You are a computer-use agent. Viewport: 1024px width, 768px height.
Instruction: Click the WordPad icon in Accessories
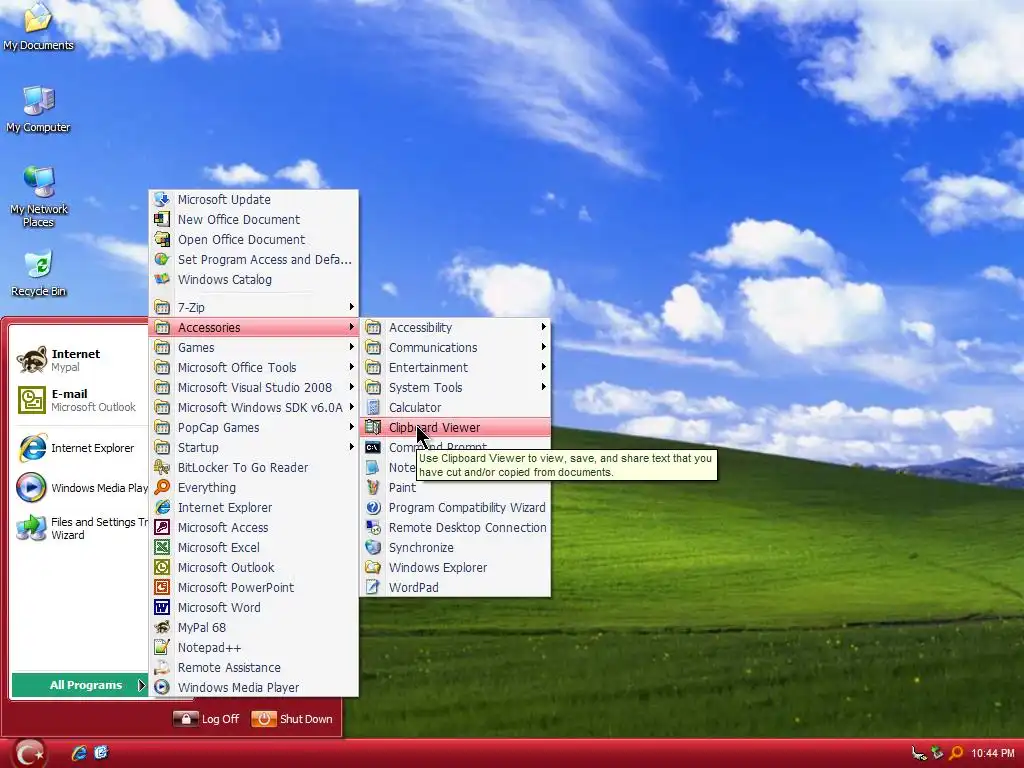[x=373, y=588]
